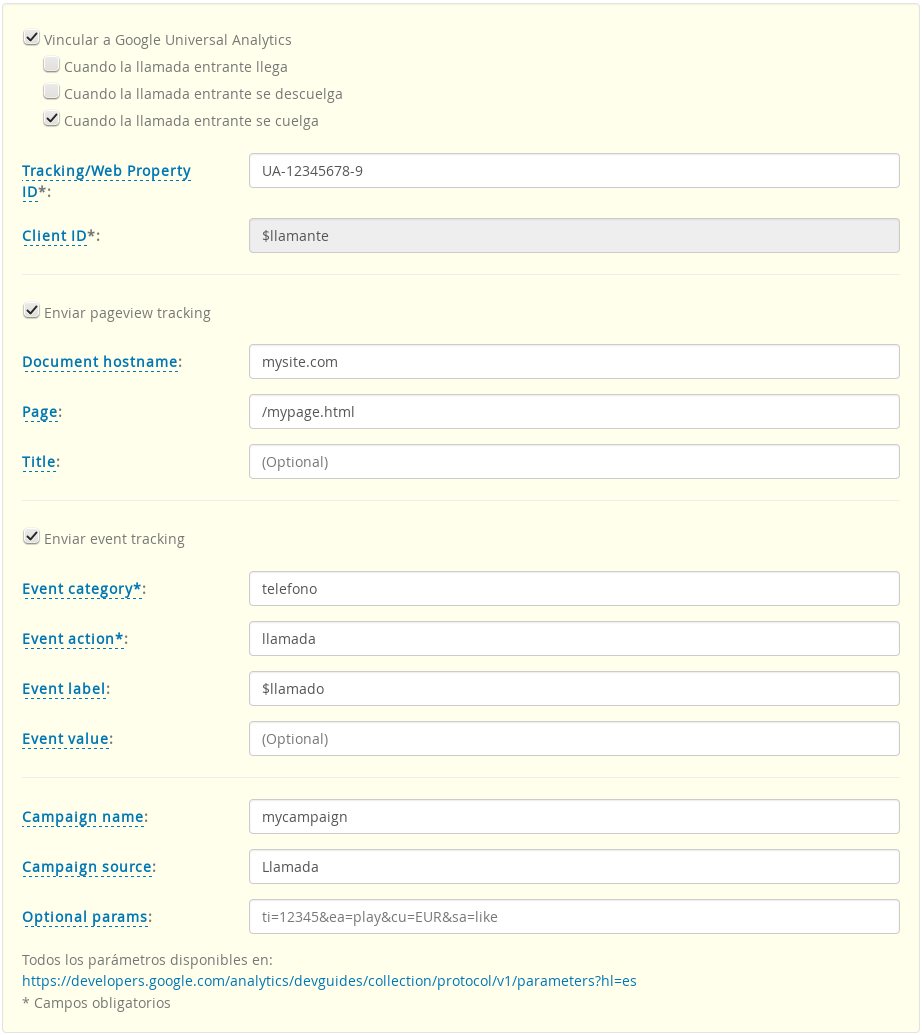The height and width of the screenshot is (1035, 922).
Task: Untick 'Cuando la llamada entrante se cuelga'
Action: 52,120
